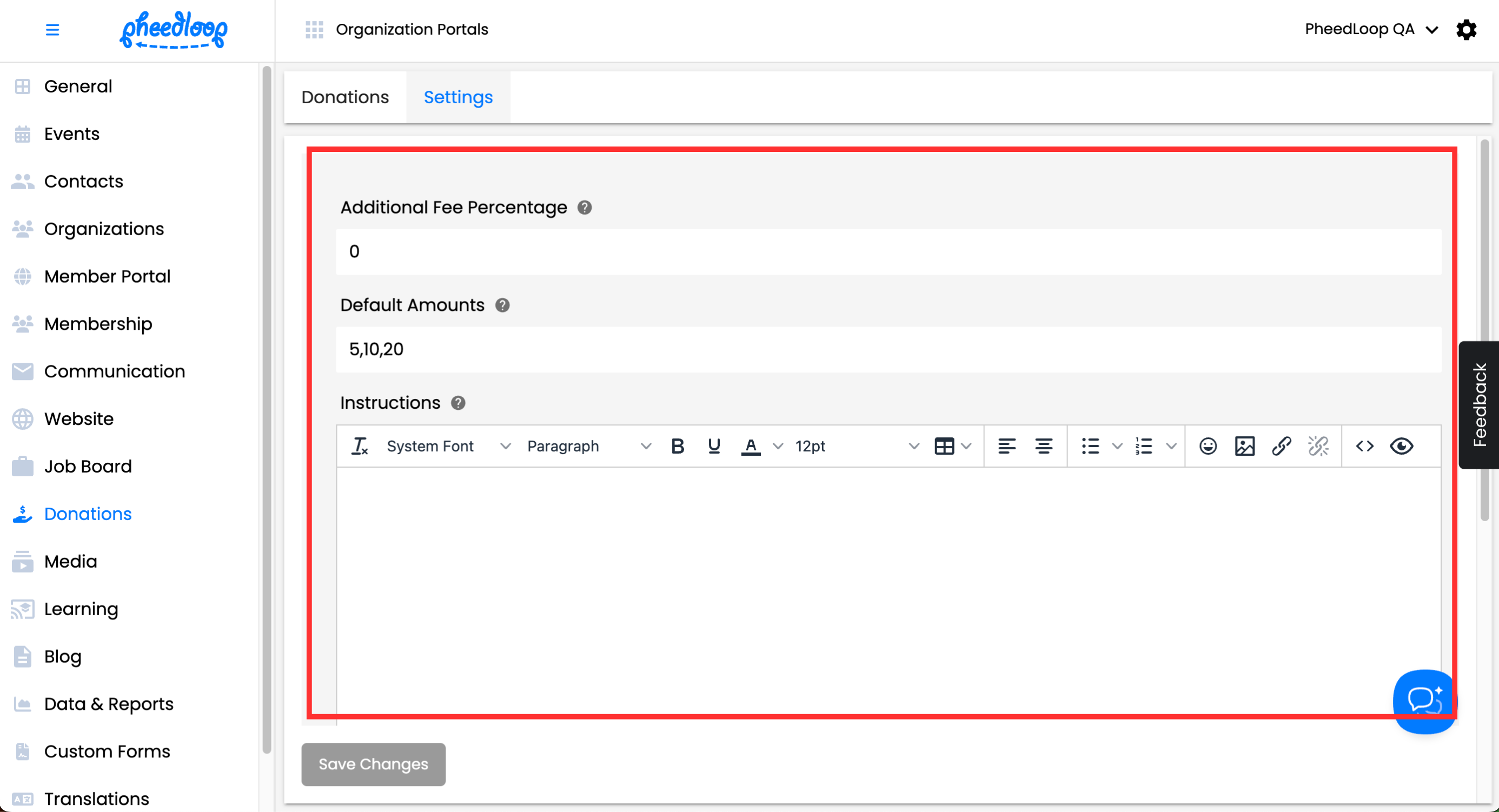Screen dimensions: 1499x812
Task: Toggle underline formatting in editor
Action: click(x=714, y=446)
